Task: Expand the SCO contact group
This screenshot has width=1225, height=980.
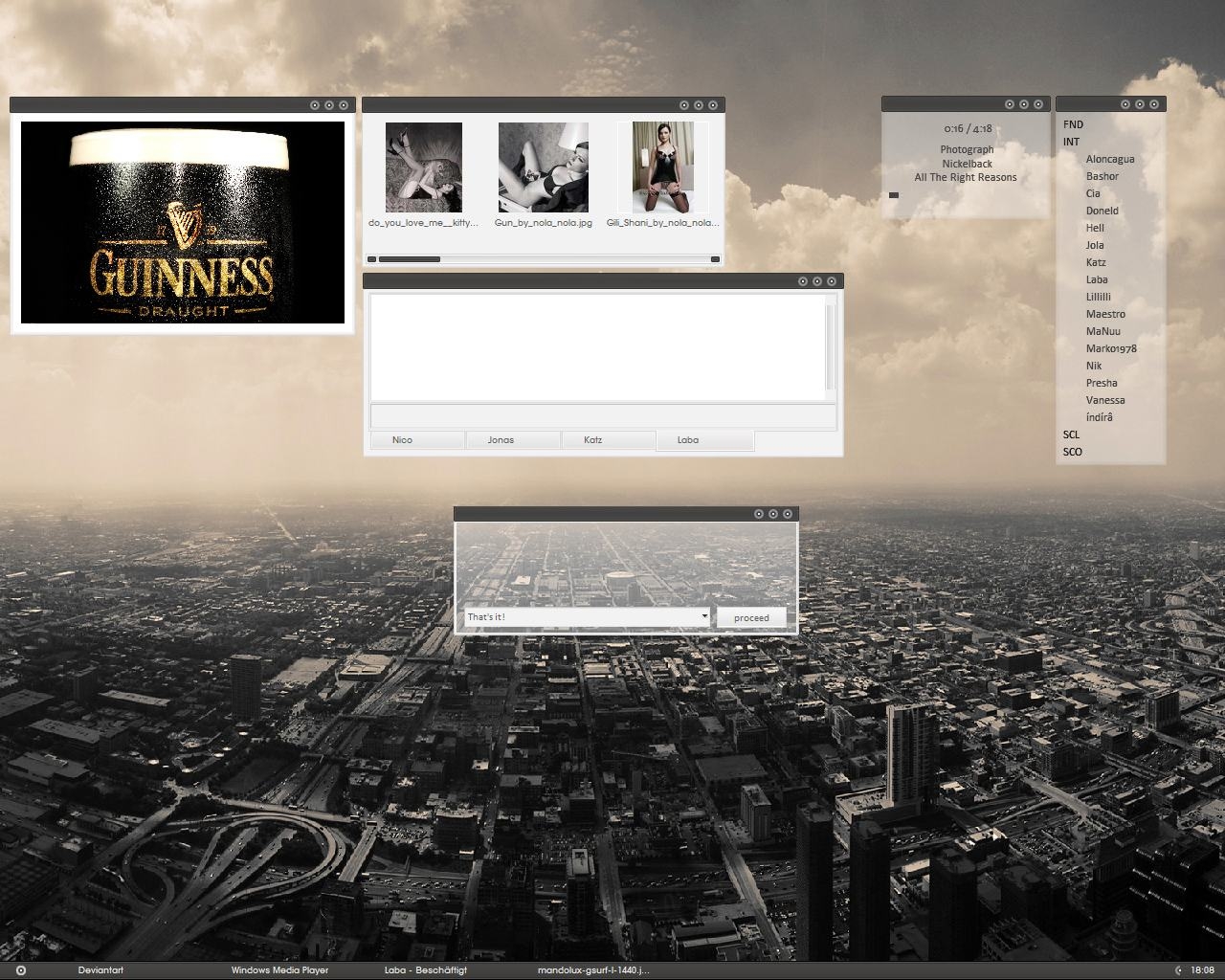Action: (1072, 452)
